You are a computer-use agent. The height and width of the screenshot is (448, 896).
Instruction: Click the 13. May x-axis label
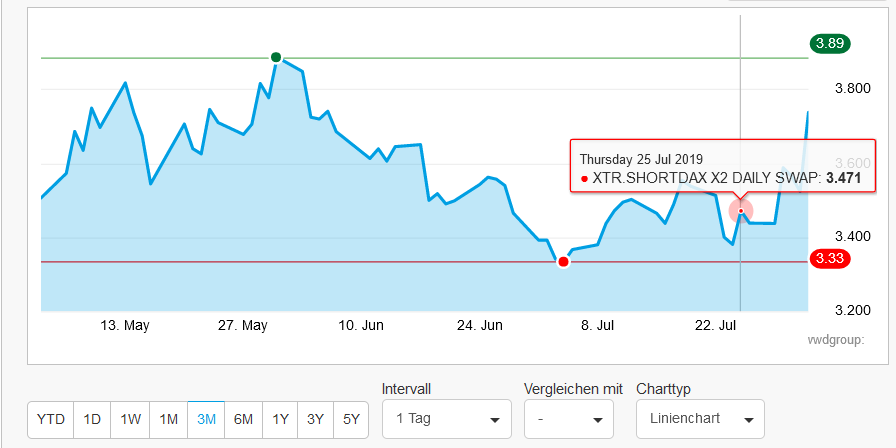(127, 325)
